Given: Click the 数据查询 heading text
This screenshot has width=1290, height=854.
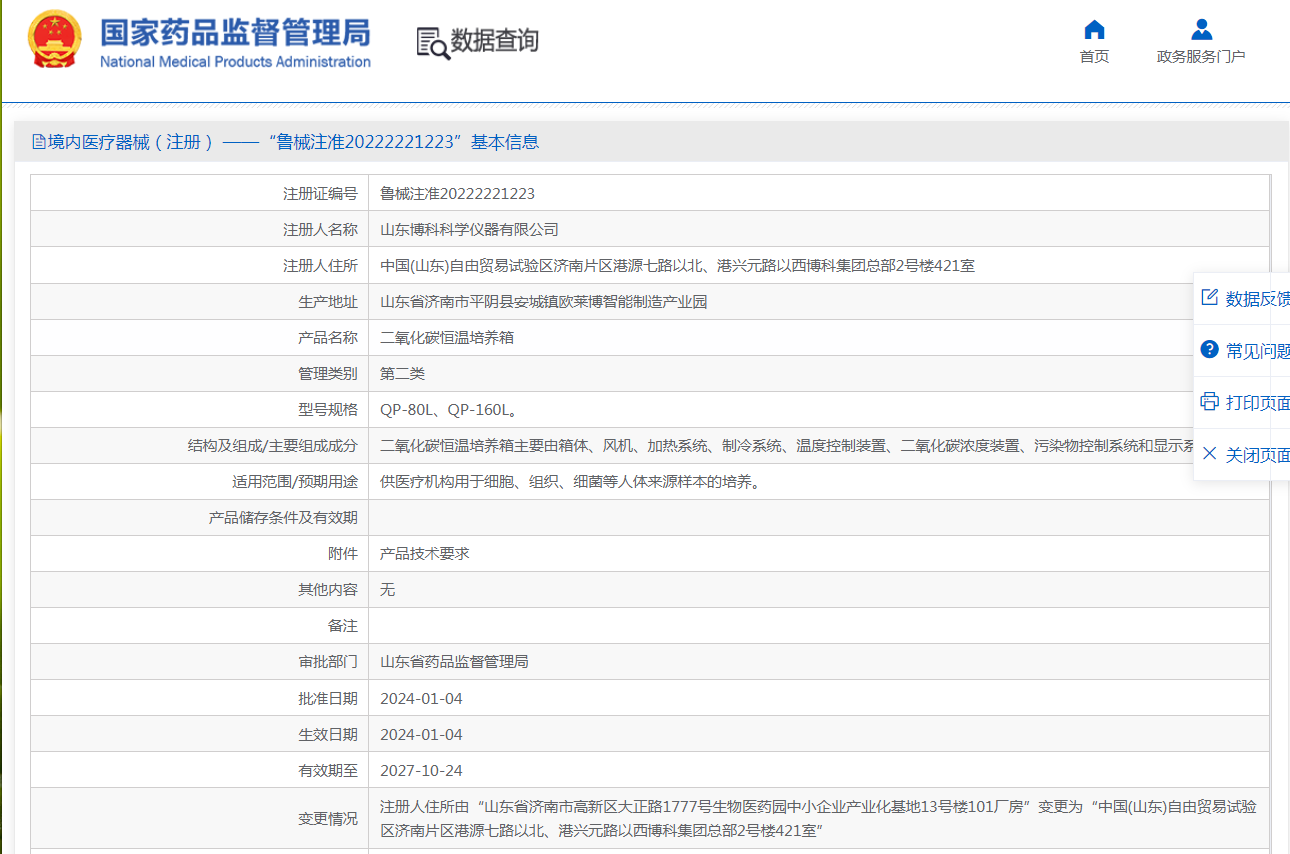Looking at the screenshot, I should click(495, 41).
